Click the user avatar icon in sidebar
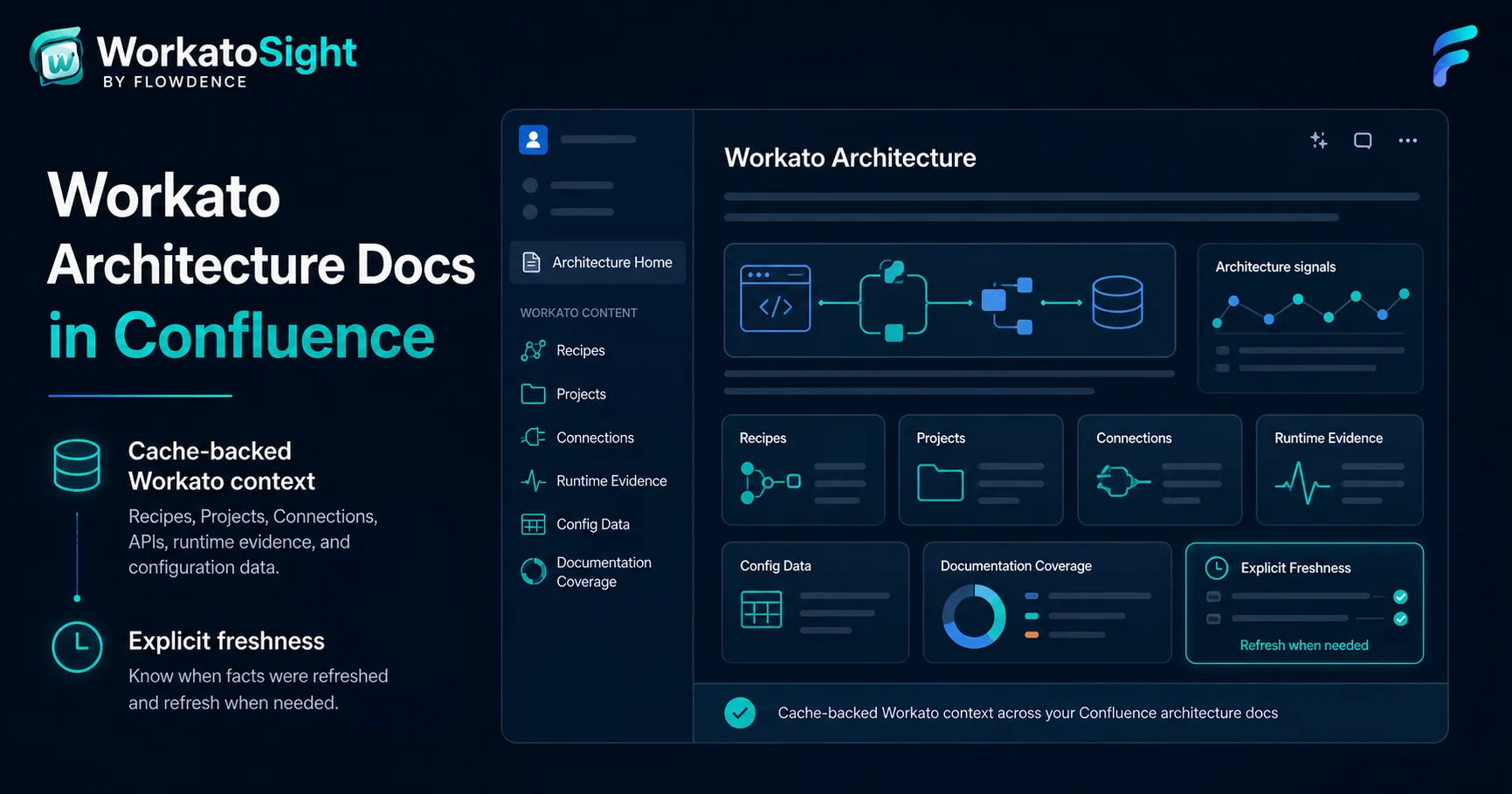The image size is (1512, 794). (533, 140)
